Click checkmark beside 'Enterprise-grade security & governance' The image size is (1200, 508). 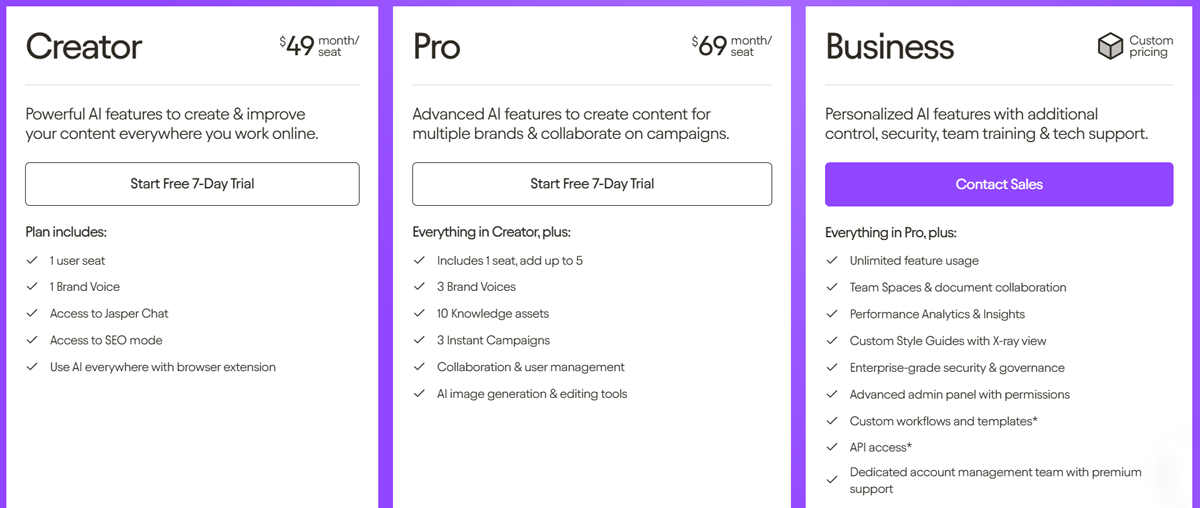[832, 367]
